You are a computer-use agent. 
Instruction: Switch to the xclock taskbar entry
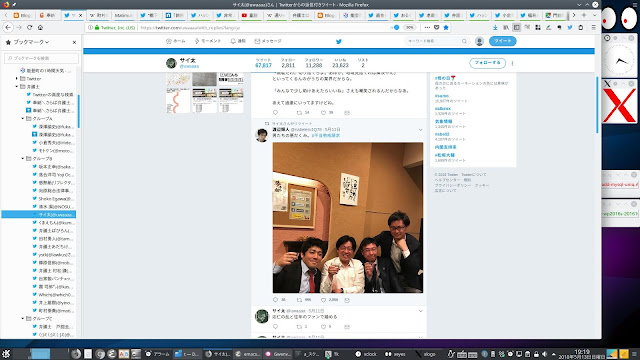pyautogui.click(x=366, y=354)
